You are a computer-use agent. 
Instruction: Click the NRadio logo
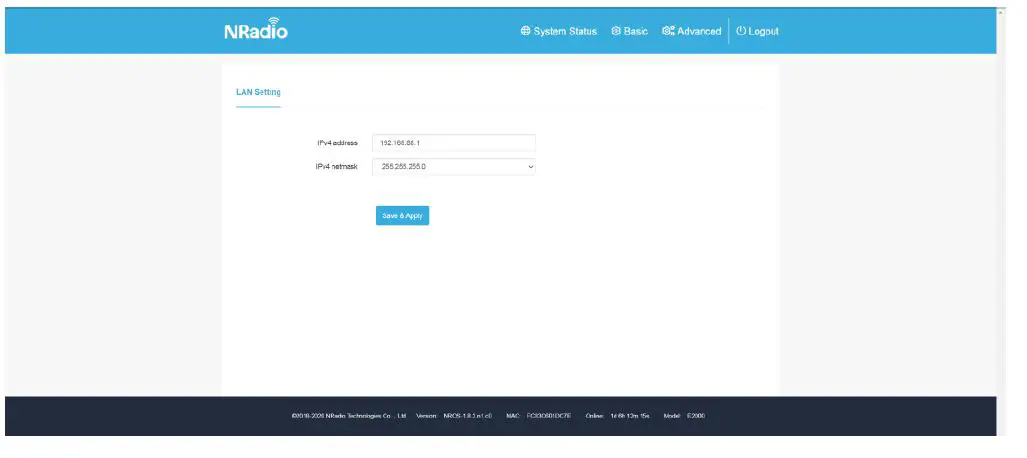tap(255, 29)
